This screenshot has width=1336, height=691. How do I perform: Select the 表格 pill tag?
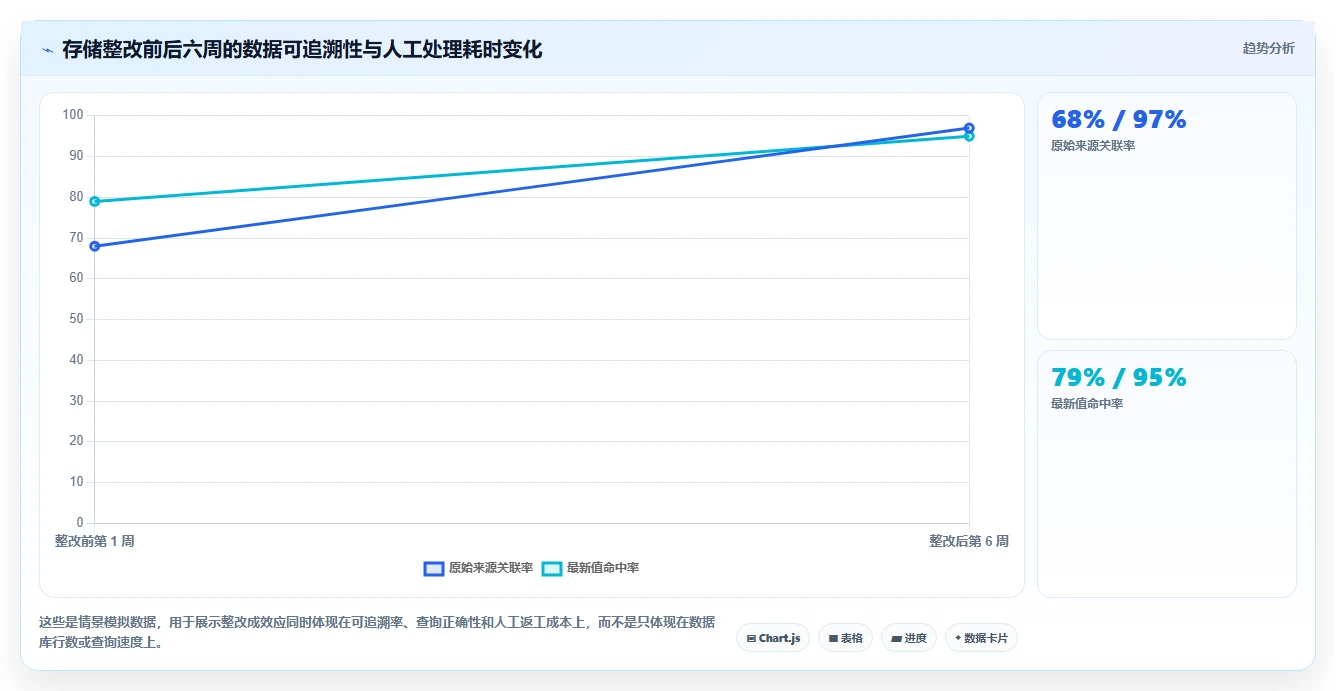(845, 638)
